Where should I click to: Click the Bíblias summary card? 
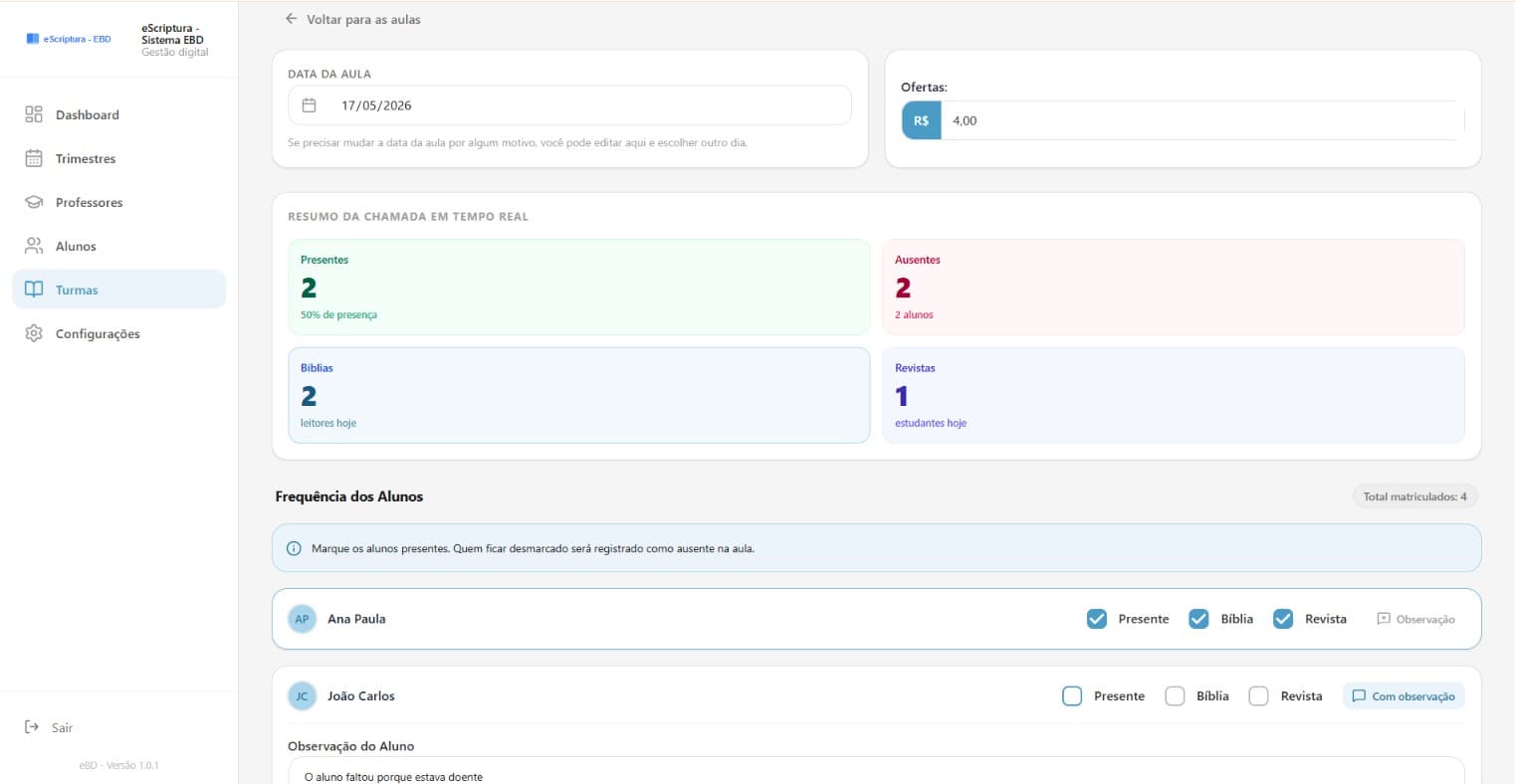[578, 395]
